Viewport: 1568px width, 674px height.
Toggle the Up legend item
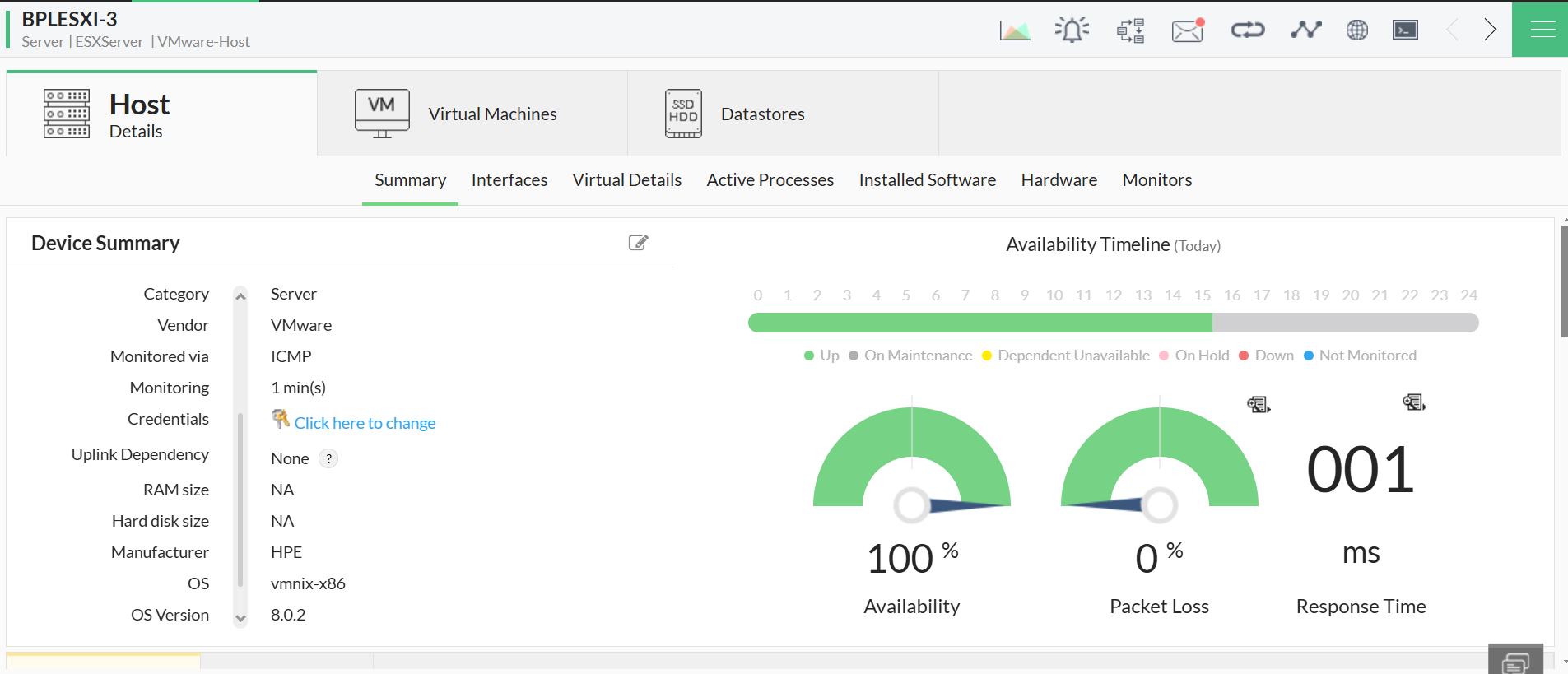click(x=821, y=356)
